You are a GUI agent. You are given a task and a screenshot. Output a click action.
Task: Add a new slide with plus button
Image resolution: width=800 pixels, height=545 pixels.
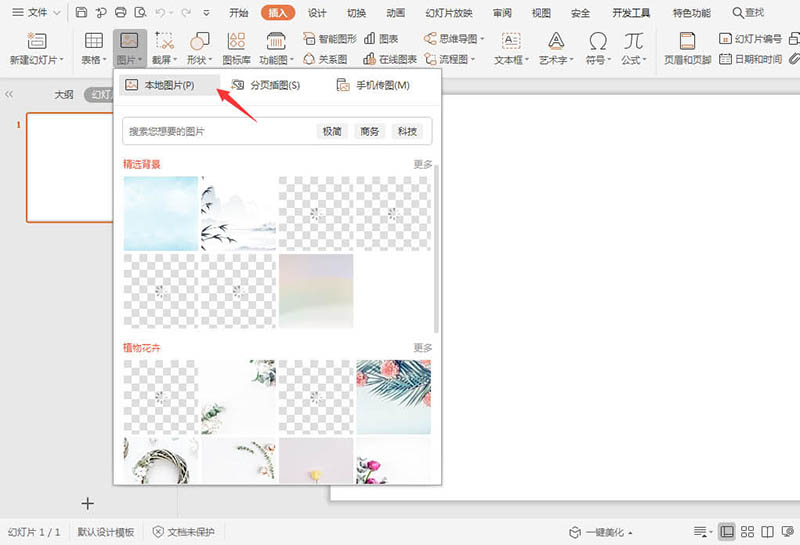(88, 504)
